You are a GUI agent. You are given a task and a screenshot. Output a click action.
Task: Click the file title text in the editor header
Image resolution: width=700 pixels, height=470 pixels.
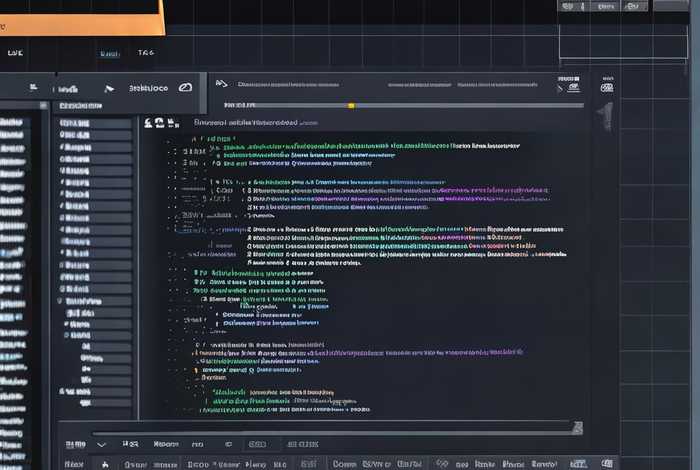pyautogui.click(x=245, y=123)
